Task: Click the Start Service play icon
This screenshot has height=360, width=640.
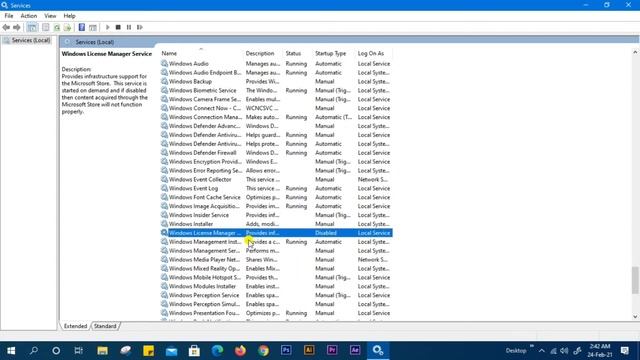Action: [x=108, y=27]
